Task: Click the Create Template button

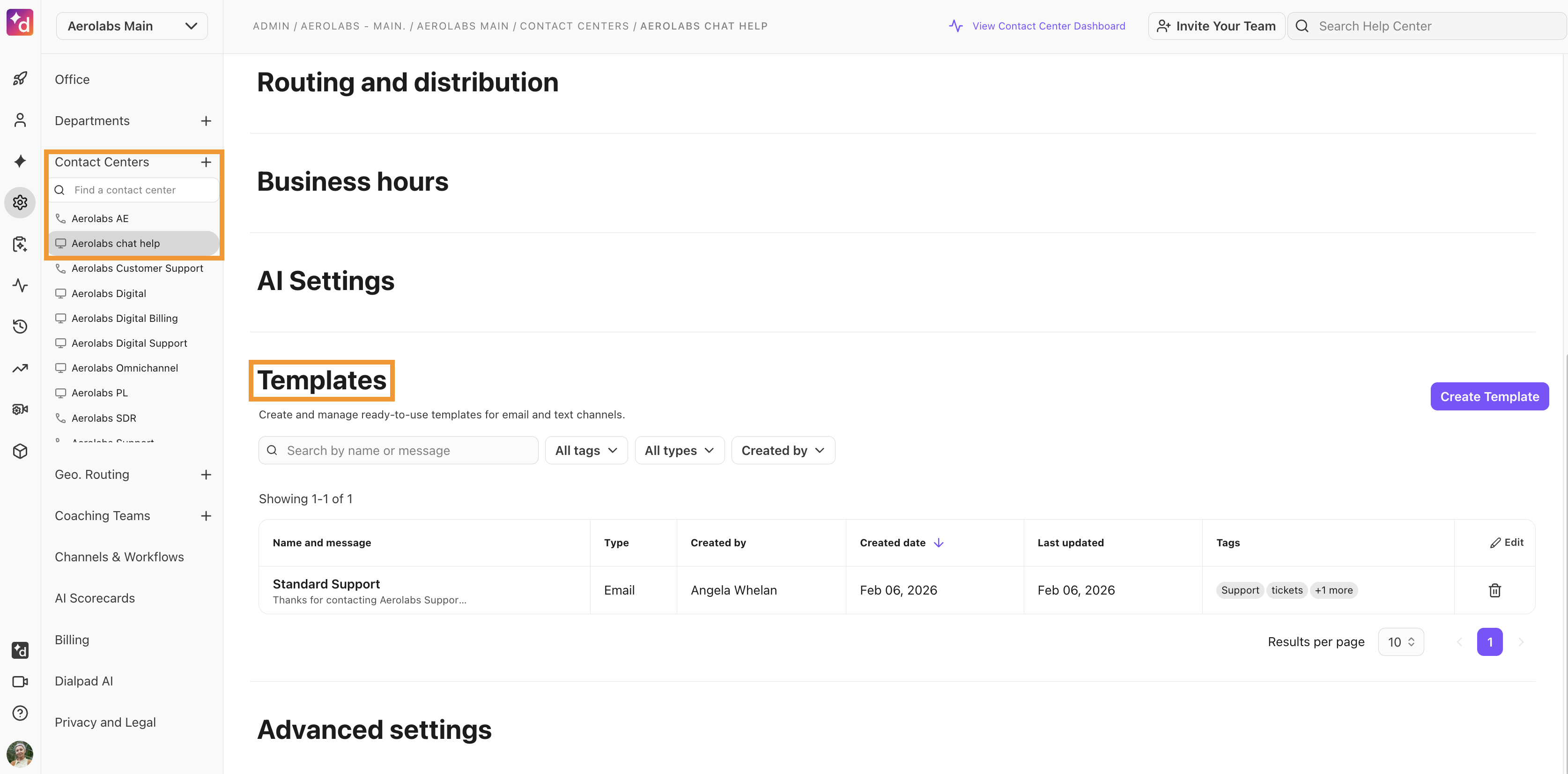Action: point(1489,396)
